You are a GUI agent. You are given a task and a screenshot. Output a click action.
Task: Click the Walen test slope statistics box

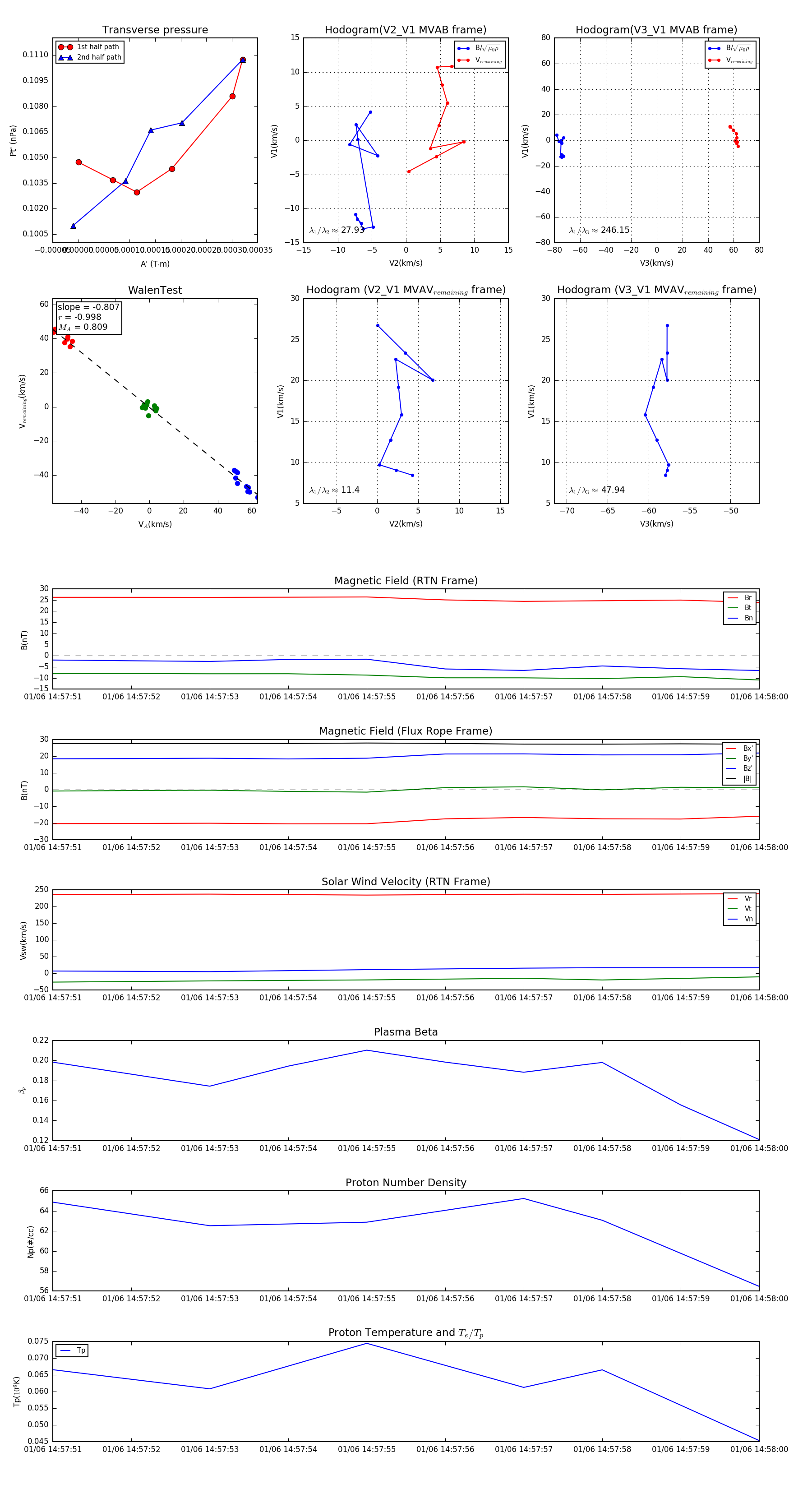click(88, 317)
